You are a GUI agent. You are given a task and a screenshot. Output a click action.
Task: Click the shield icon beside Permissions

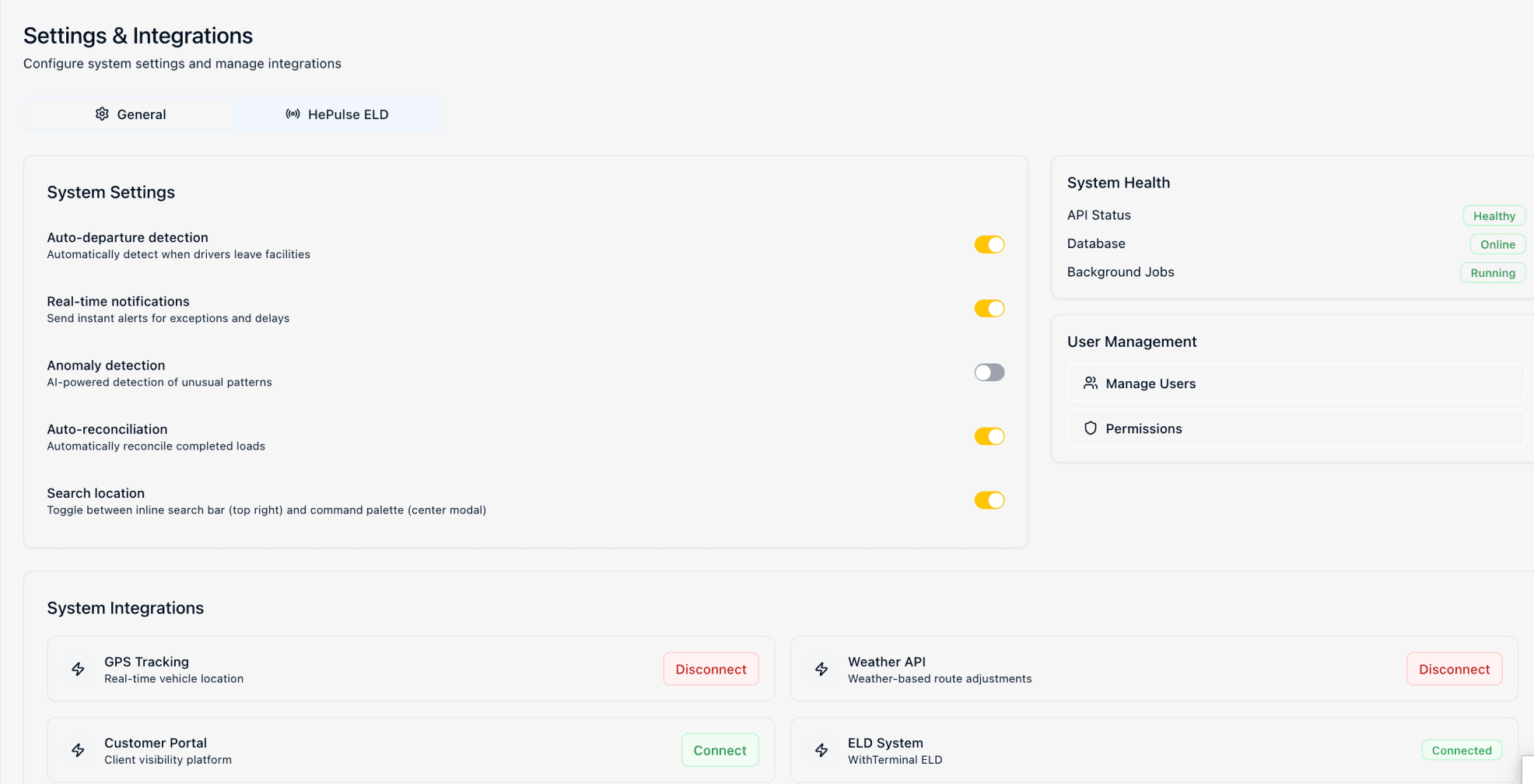(1091, 429)
